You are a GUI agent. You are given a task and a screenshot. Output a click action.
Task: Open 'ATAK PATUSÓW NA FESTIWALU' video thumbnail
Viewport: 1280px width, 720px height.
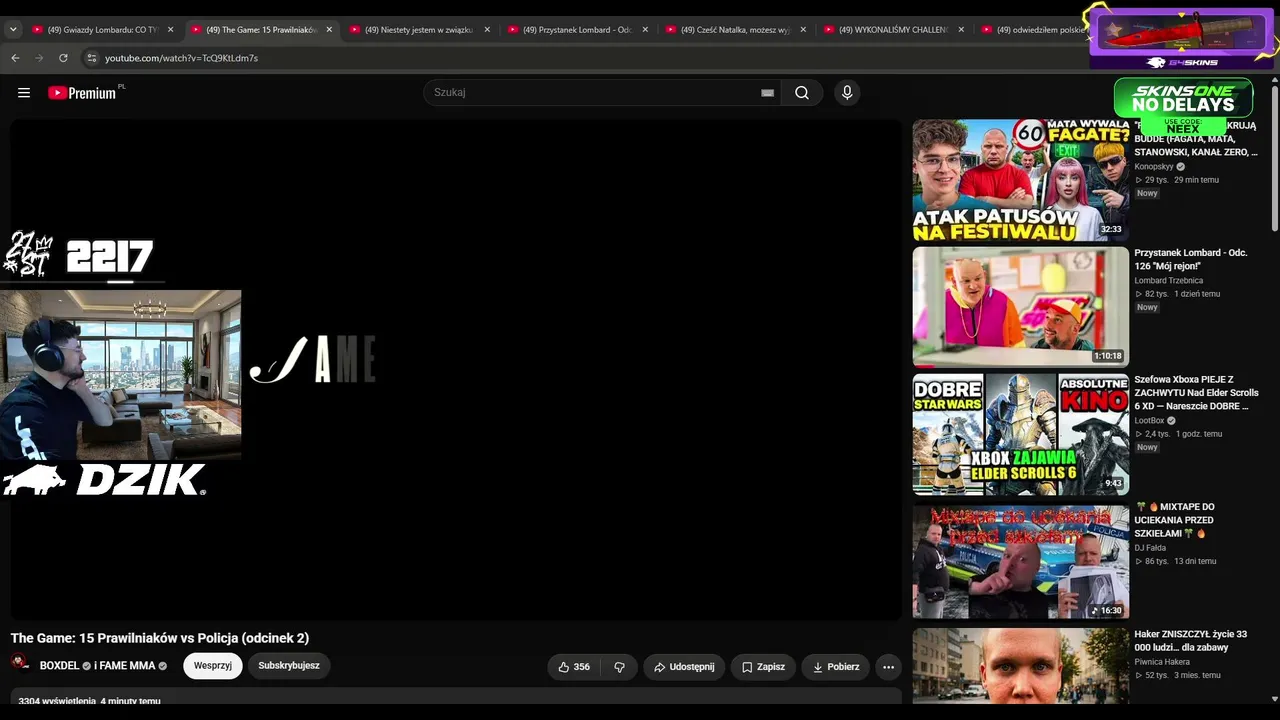(x=1020, y=180)
